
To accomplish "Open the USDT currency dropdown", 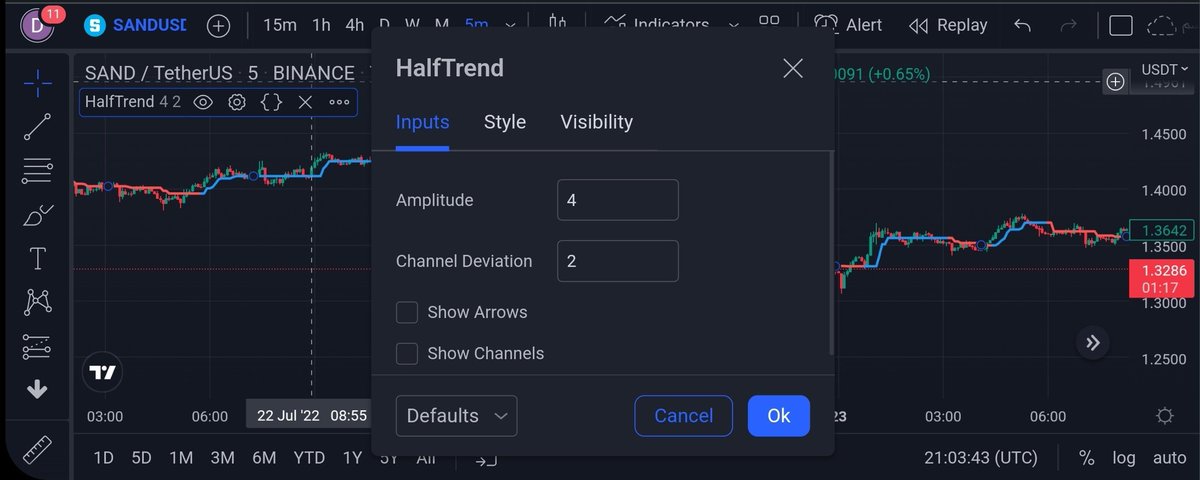I will pyautogui.click(x=1164, y=70).
